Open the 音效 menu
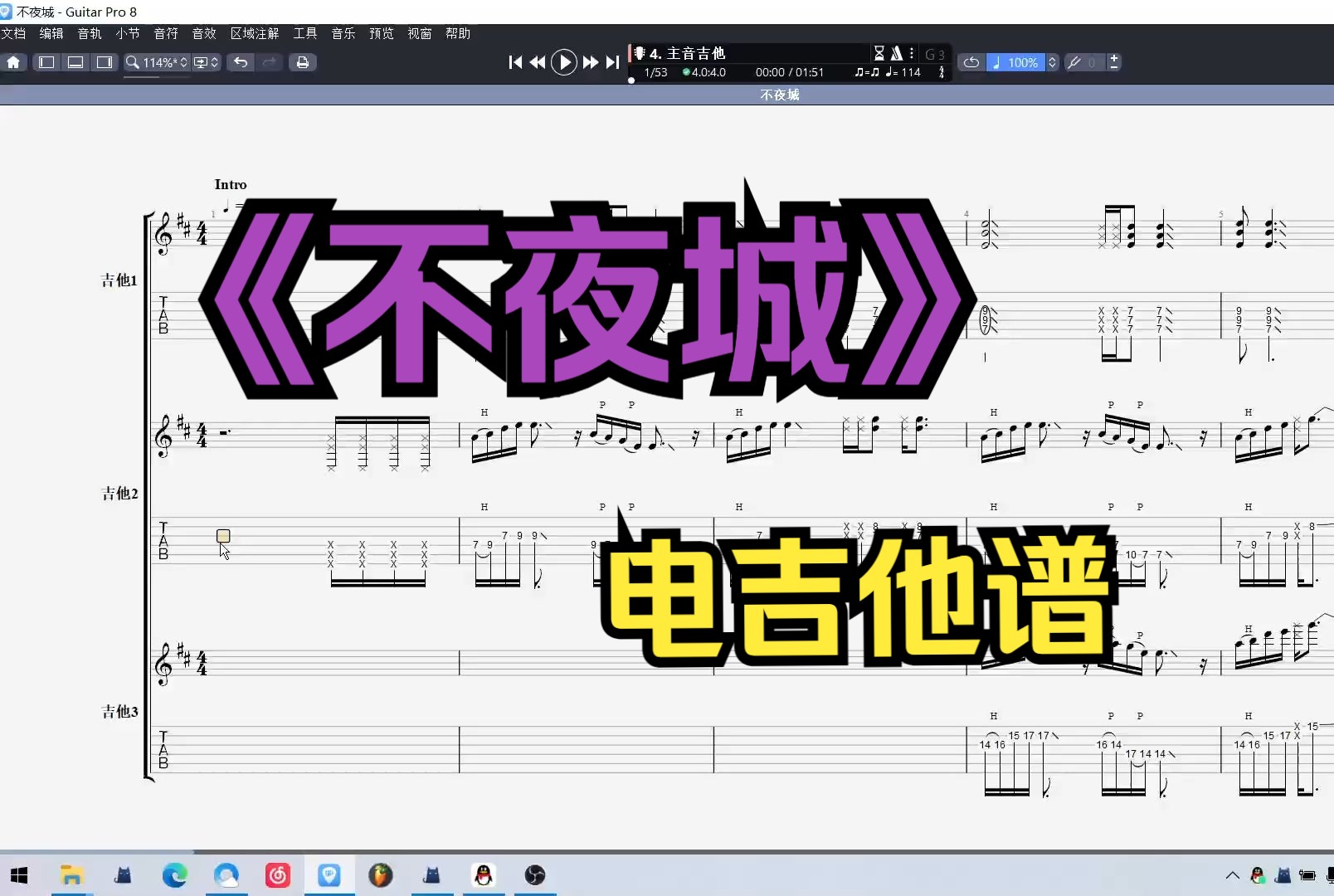1334x896 pixels. [204, 33]
